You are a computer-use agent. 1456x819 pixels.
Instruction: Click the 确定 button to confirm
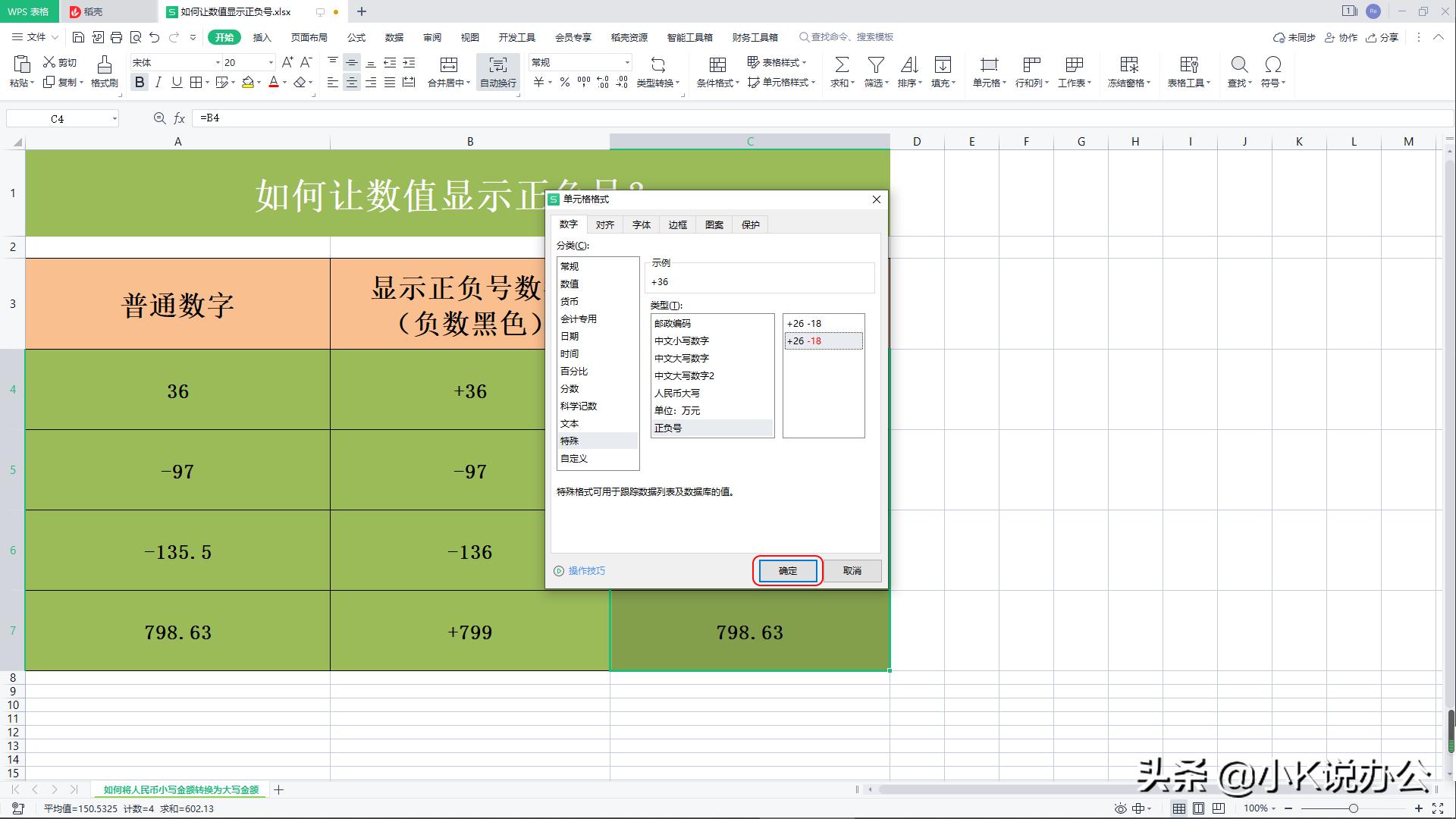tap(786, 570)
